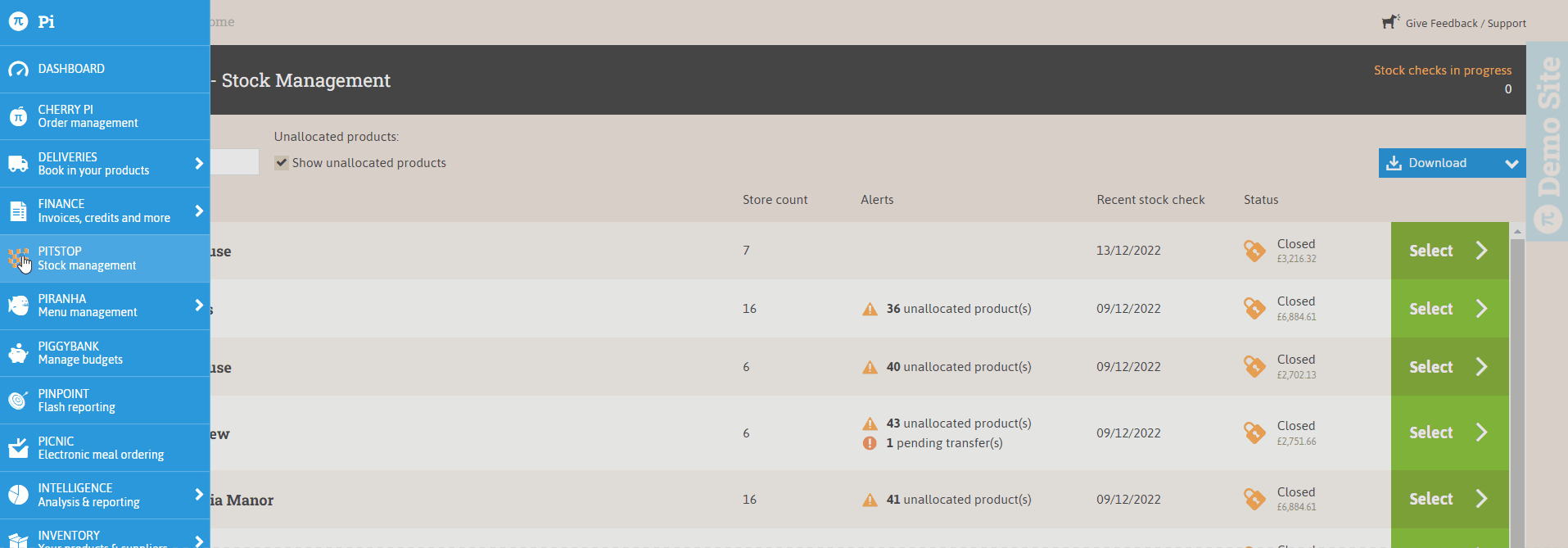Click the Pinpoint target icon
This screenshot has width=1568, height=548.
(x=18, y=401)
